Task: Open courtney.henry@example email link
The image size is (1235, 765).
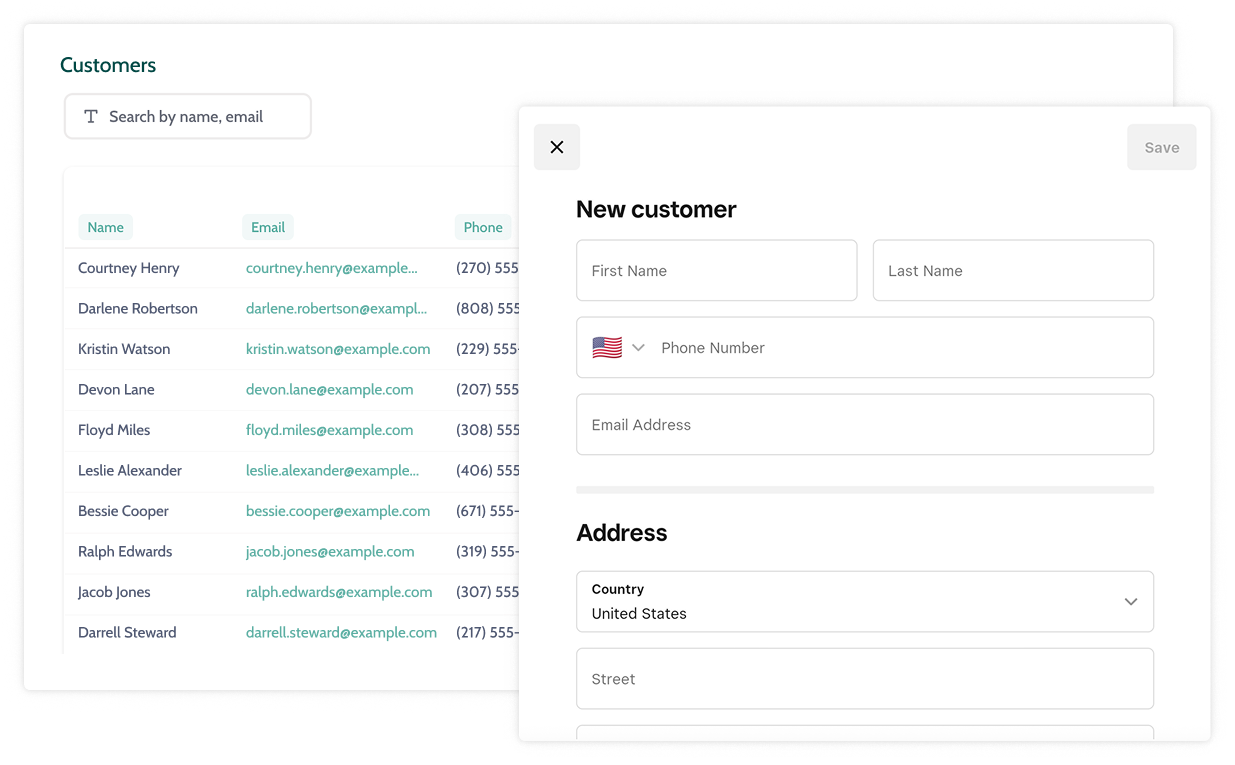Action: [332, 268]
